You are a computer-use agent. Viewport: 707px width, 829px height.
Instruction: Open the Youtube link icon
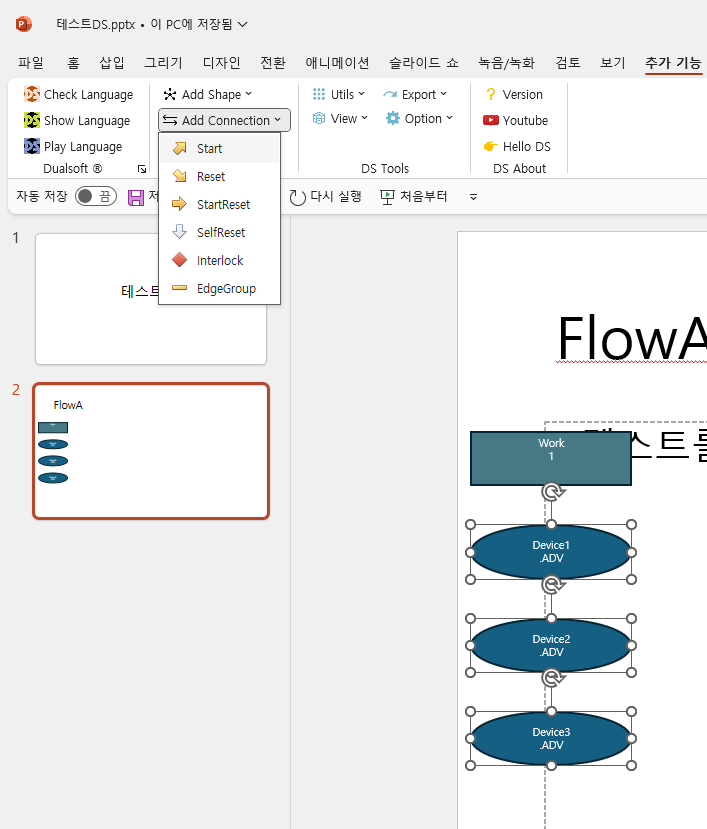coord(491,121)
